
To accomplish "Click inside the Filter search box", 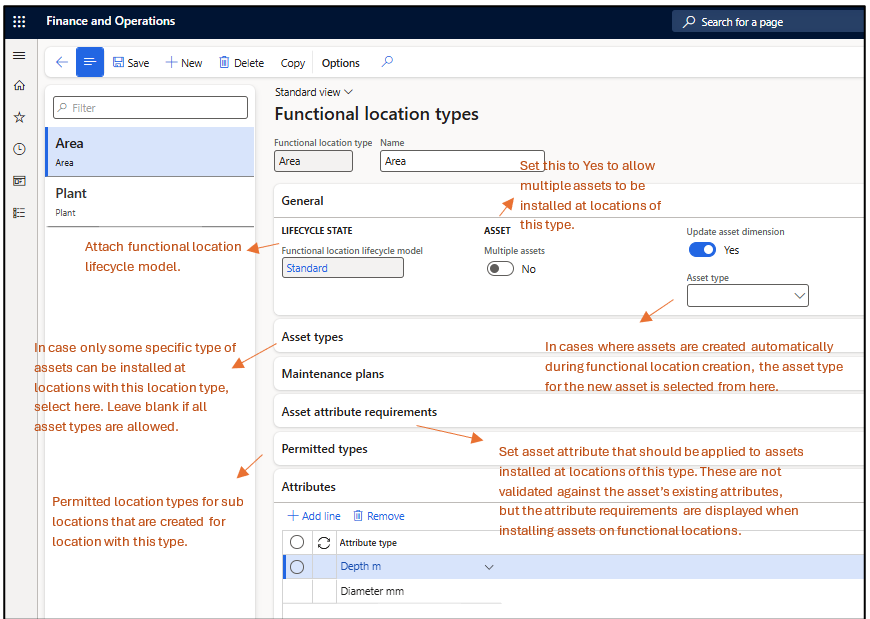I will click(x=150, y=107).
